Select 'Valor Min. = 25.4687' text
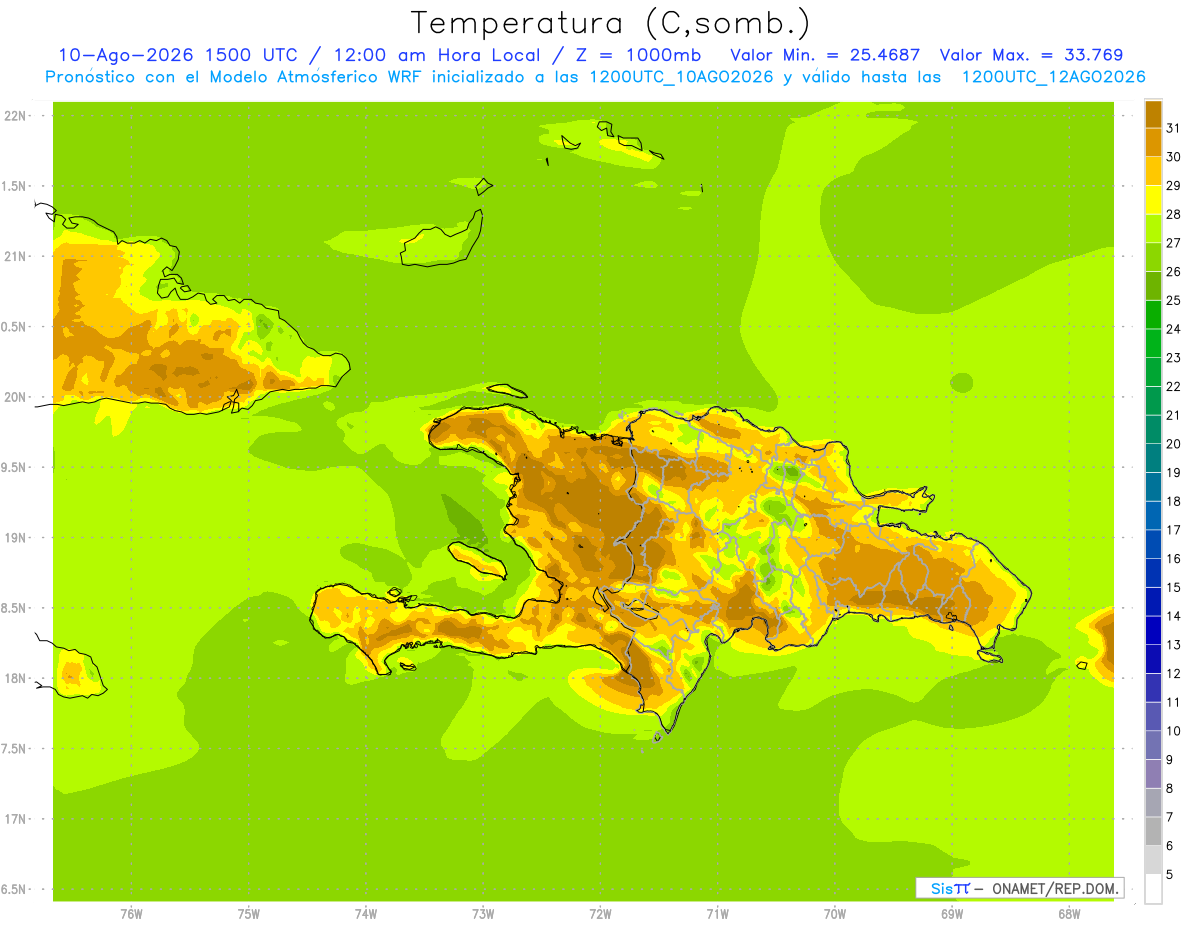Viewport: 1200px width, 927px height. pos(825,55)
